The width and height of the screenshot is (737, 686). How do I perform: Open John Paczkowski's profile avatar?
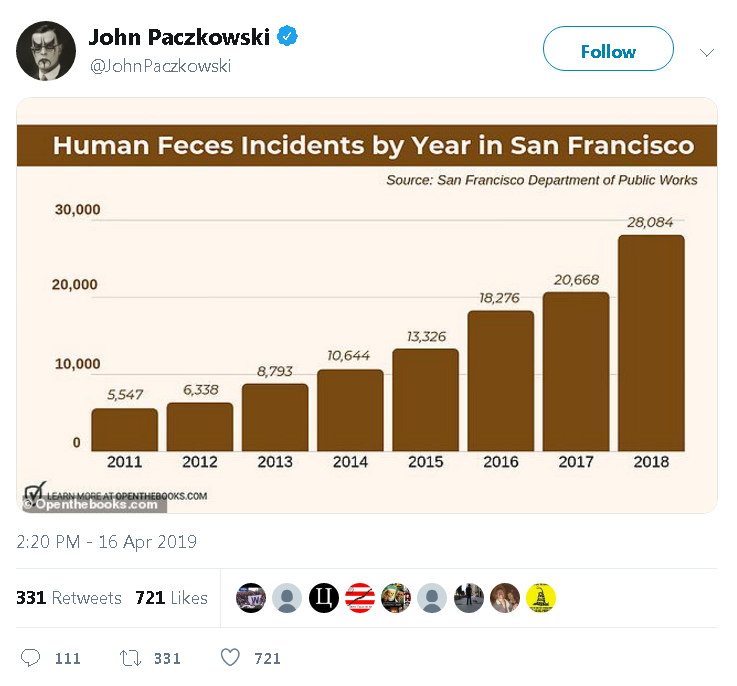[x=46, y=51]
